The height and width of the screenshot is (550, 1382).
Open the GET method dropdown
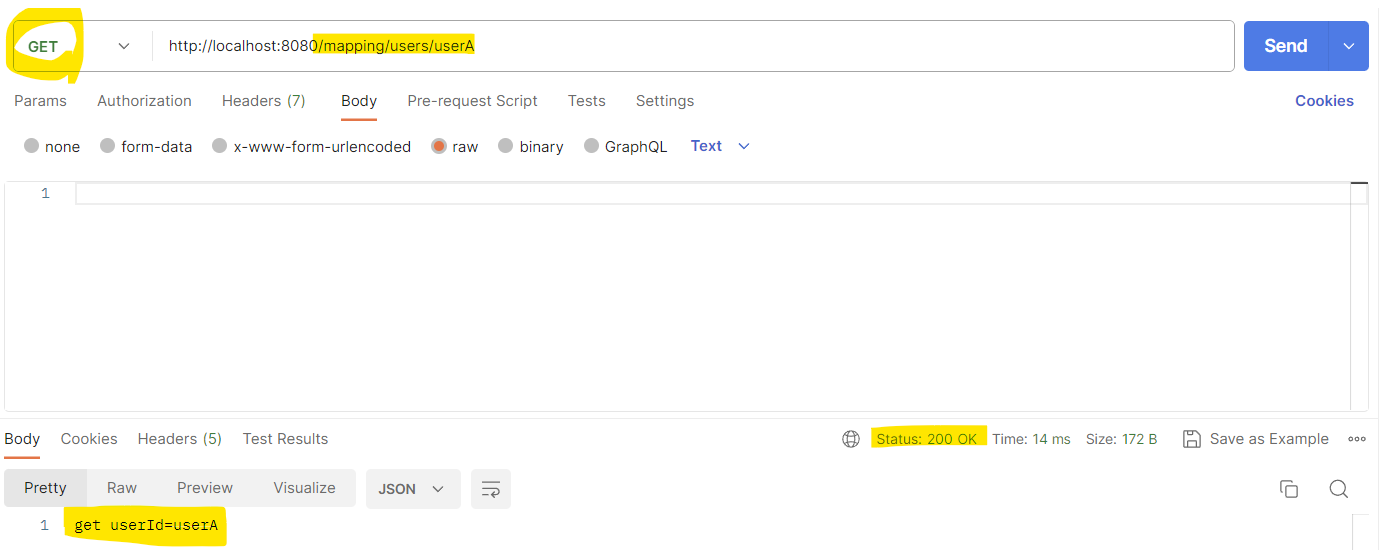pos(80,46)
